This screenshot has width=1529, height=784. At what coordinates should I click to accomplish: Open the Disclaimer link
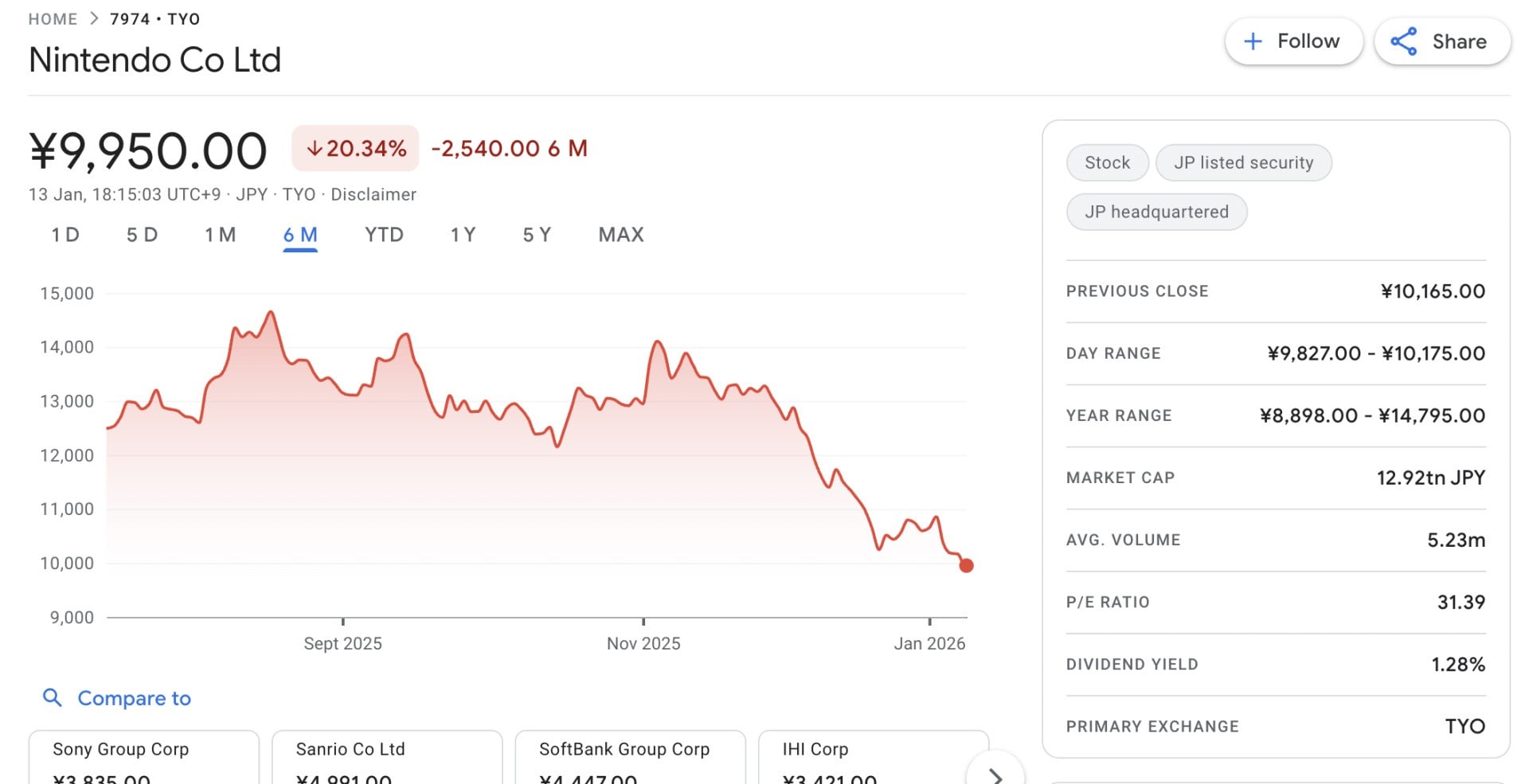(373, 195)
